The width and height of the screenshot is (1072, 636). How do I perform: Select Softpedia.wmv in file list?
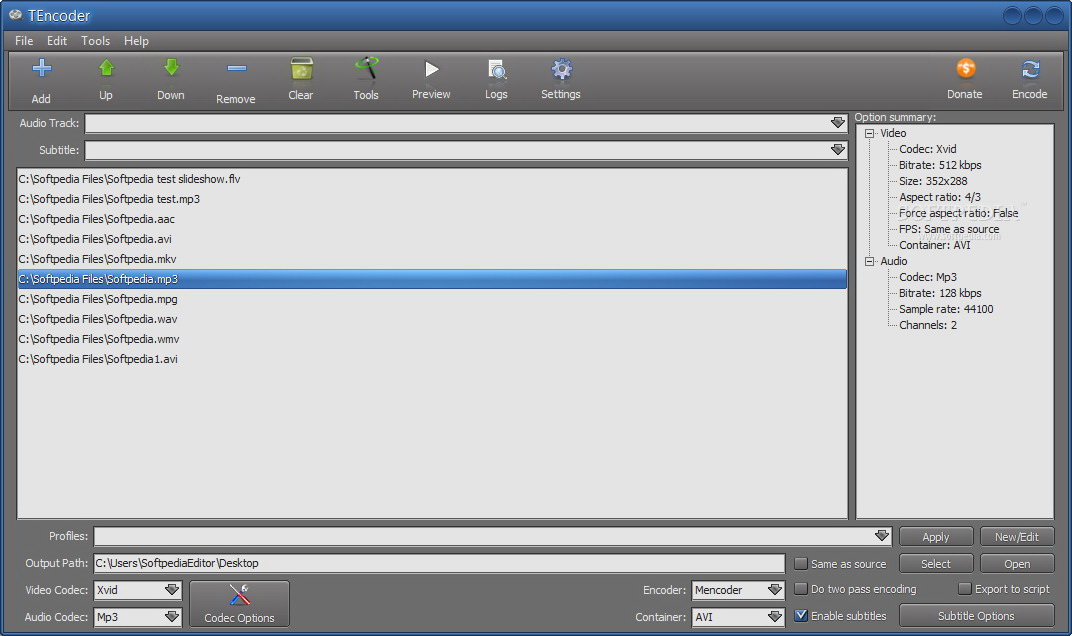point(432,339)
